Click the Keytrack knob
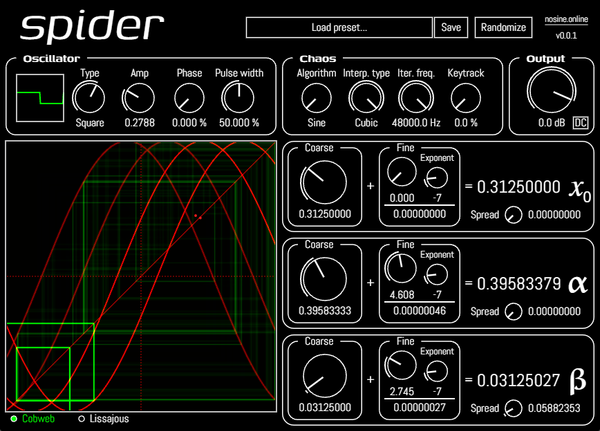The image size is (600, 431). 466,98
